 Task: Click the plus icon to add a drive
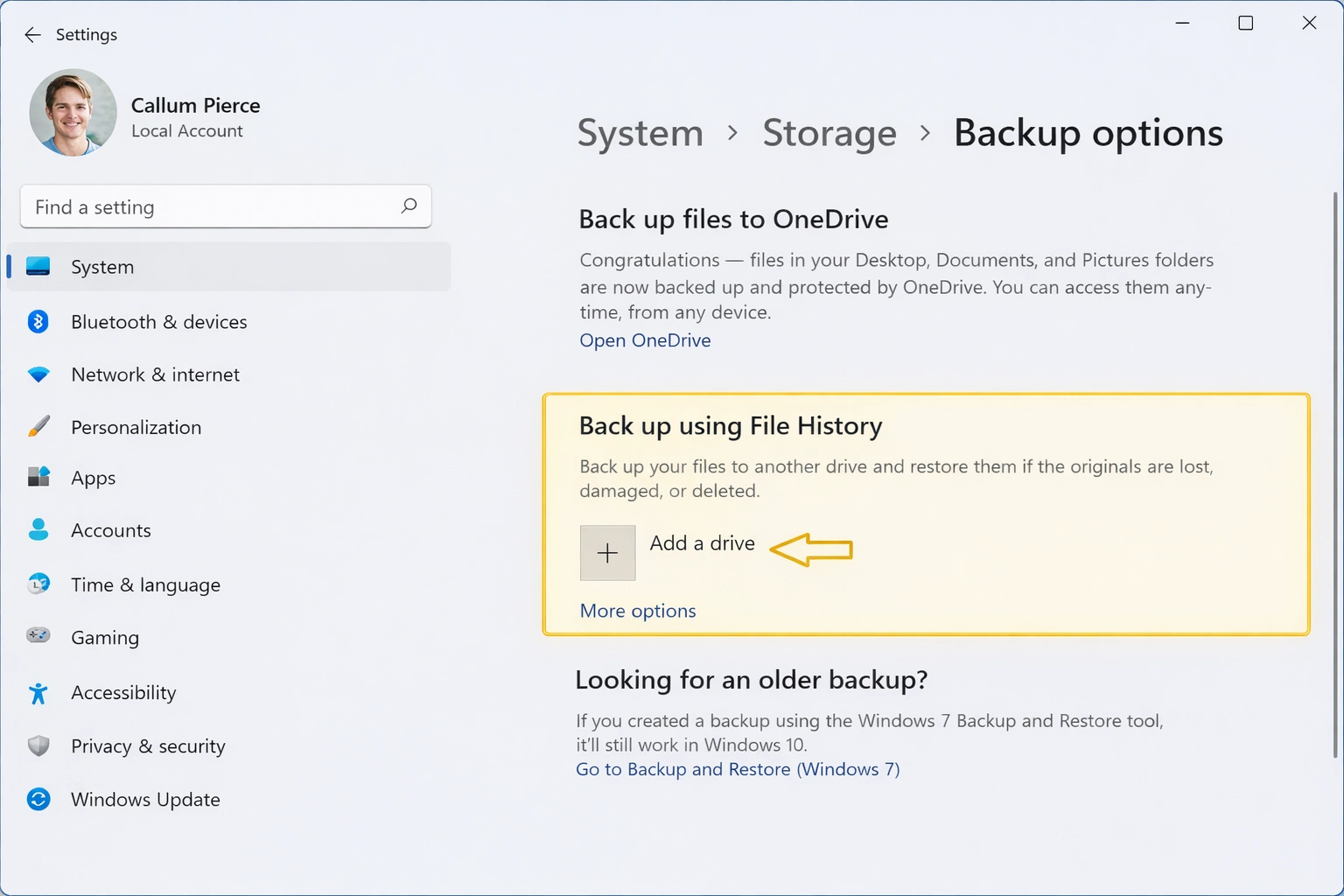click(607, 552)
